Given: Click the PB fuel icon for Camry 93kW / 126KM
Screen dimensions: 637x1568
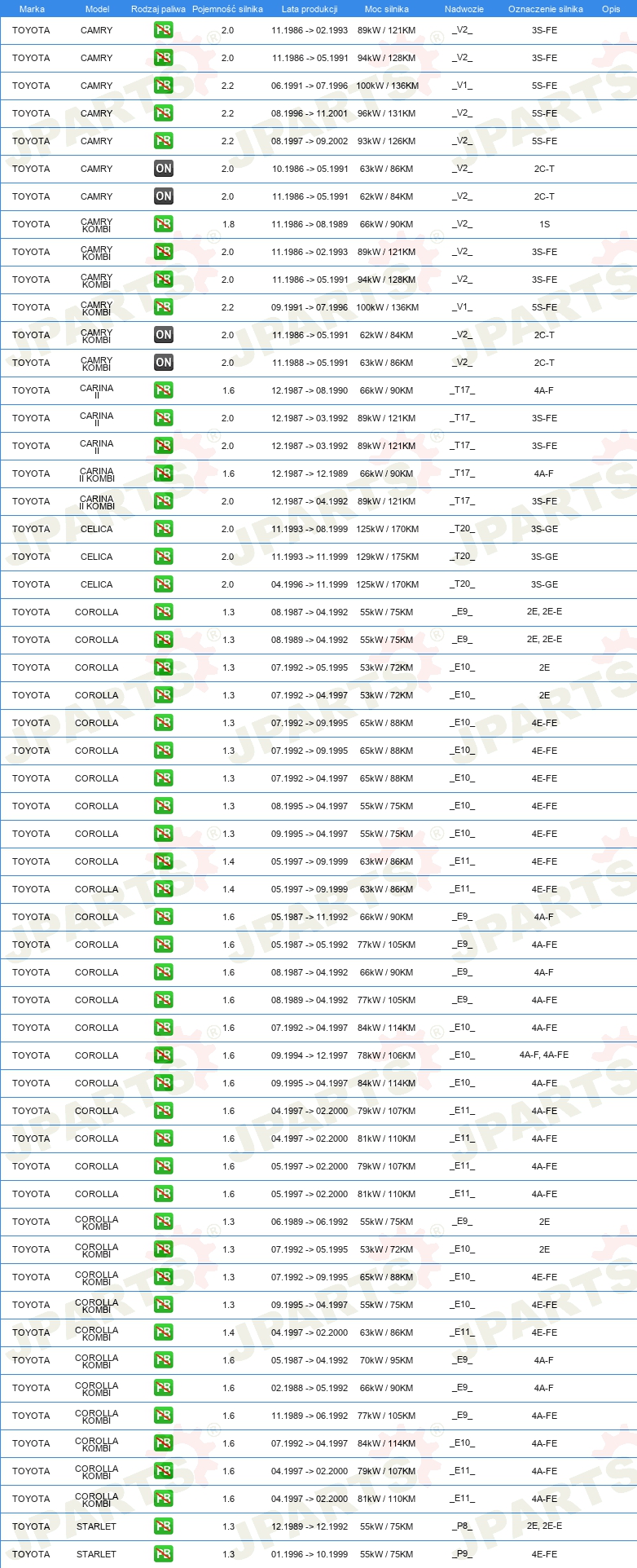Looking at the screenshot, I should (x=164, y=141).
